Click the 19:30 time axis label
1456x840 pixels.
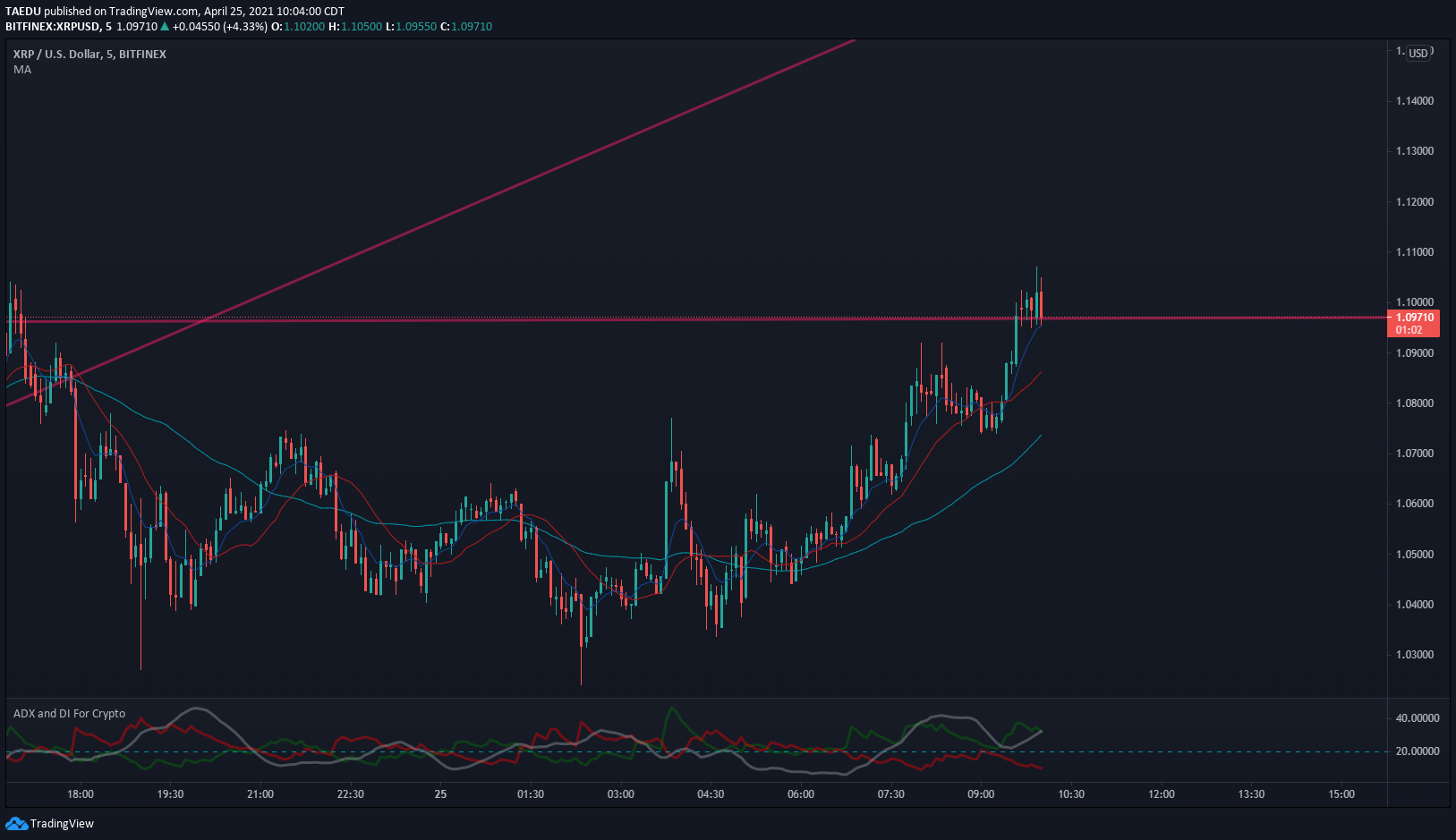tap(170, 794)
